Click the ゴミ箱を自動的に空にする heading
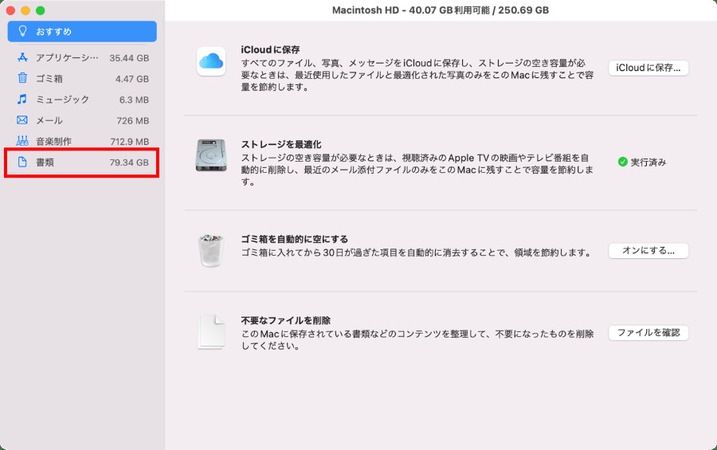This screenshot has width=717, height=450. [294, 239]
